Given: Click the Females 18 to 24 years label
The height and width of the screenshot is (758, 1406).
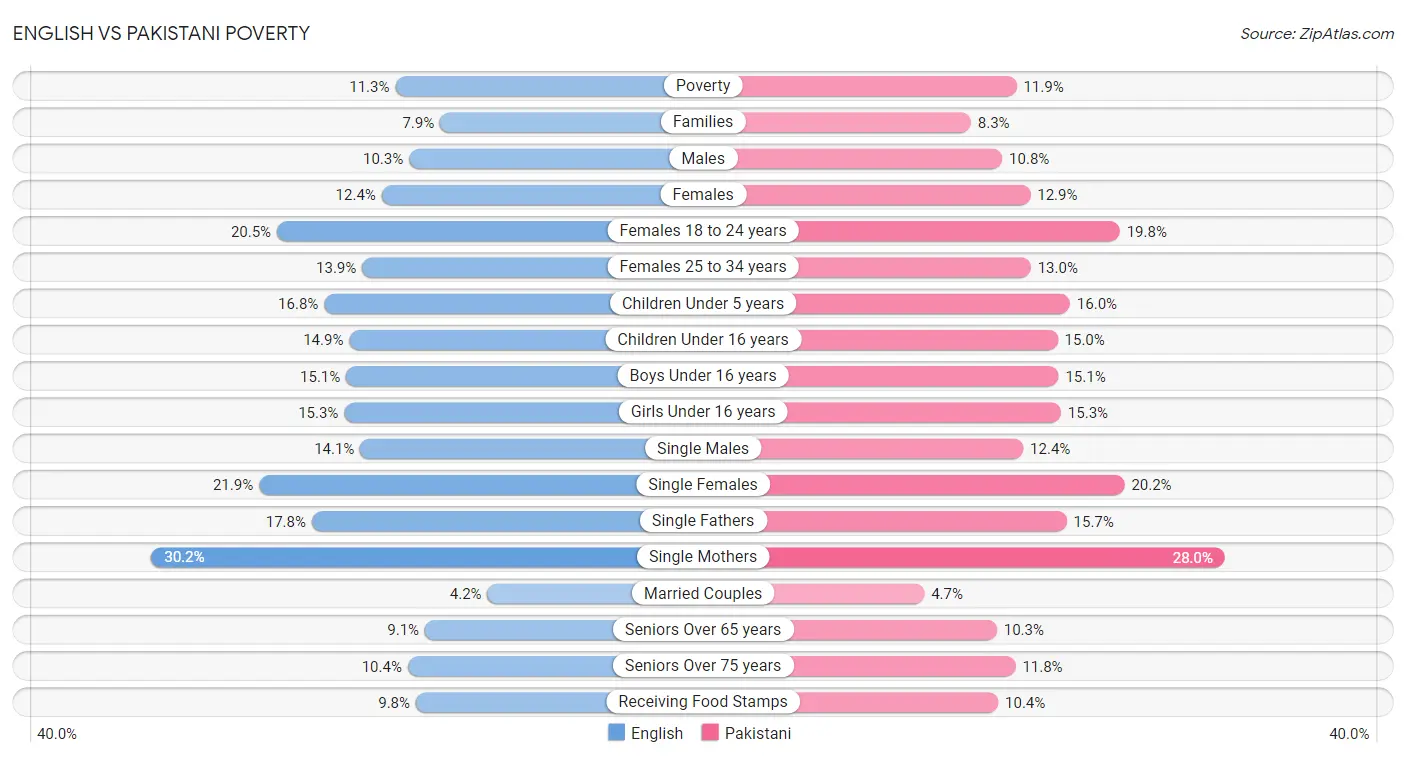Looking at the screenshot, I should click(703, 231).
